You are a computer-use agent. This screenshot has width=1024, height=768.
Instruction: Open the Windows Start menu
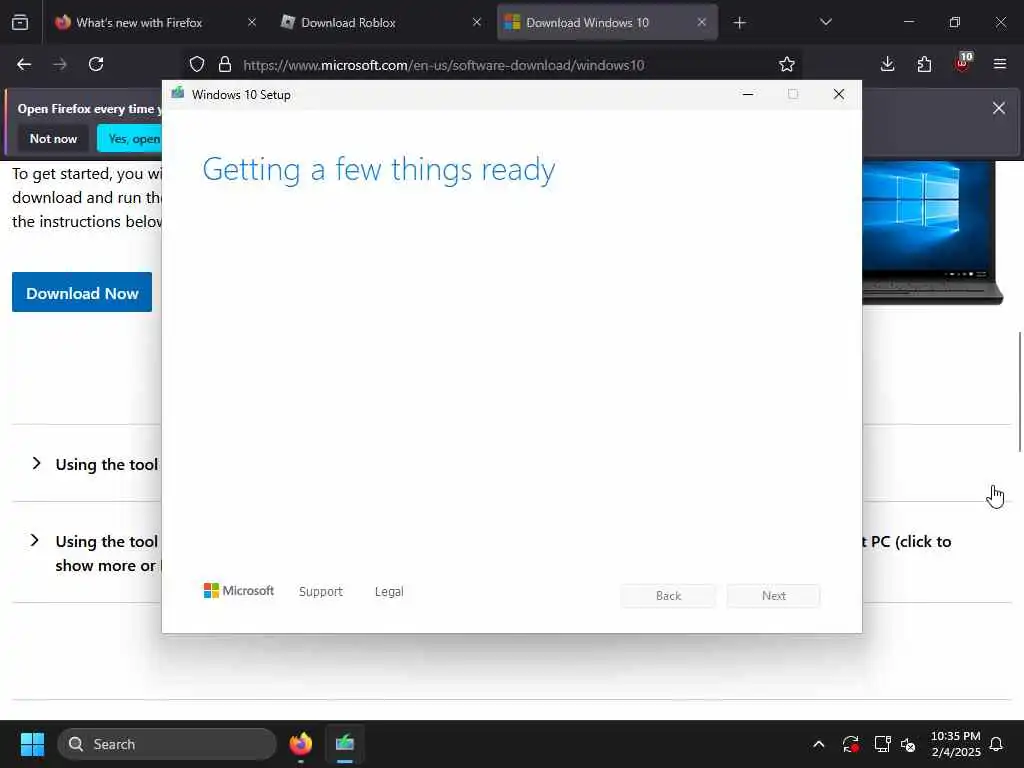(32, 744)
